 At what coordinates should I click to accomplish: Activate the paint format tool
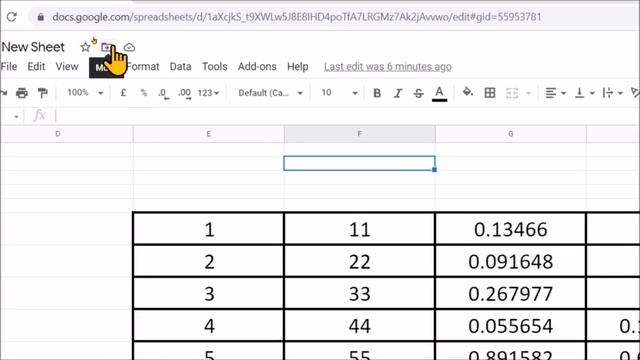(42, 93)
